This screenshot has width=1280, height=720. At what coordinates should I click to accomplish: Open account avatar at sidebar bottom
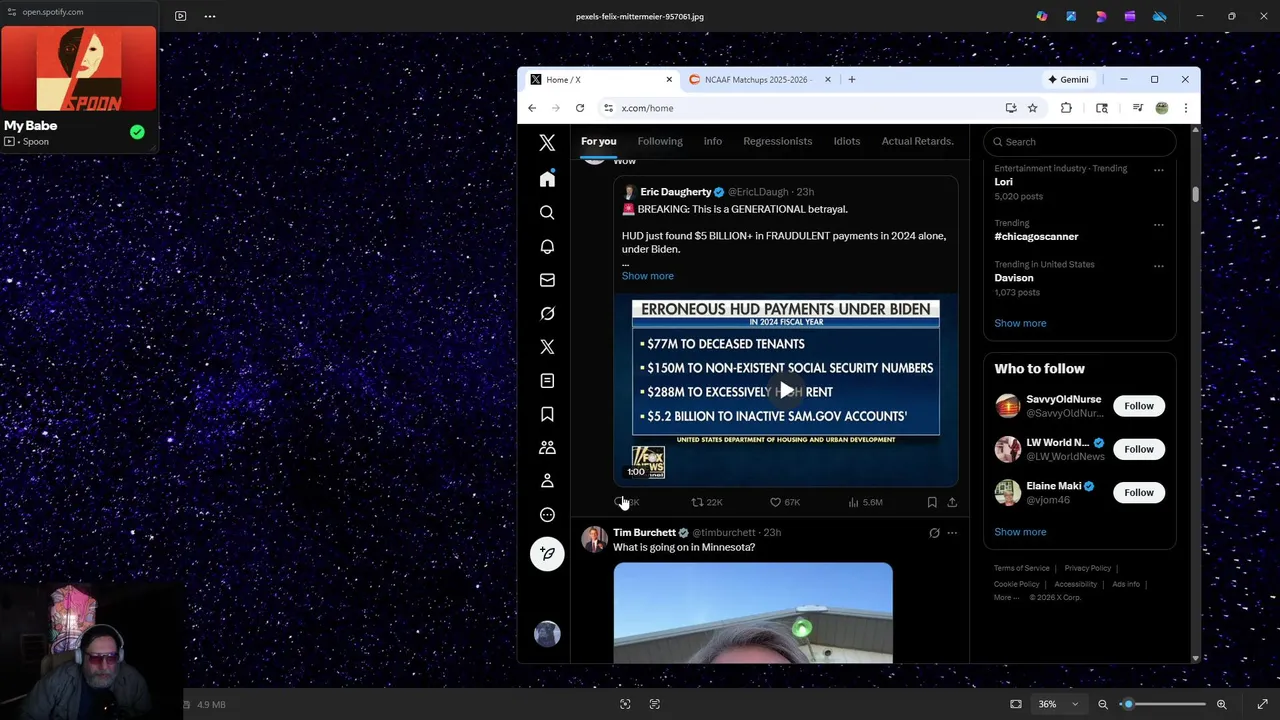547,634
